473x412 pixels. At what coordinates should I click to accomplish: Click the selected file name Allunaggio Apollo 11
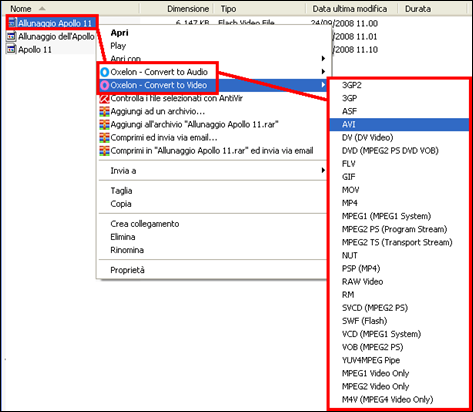55,23
